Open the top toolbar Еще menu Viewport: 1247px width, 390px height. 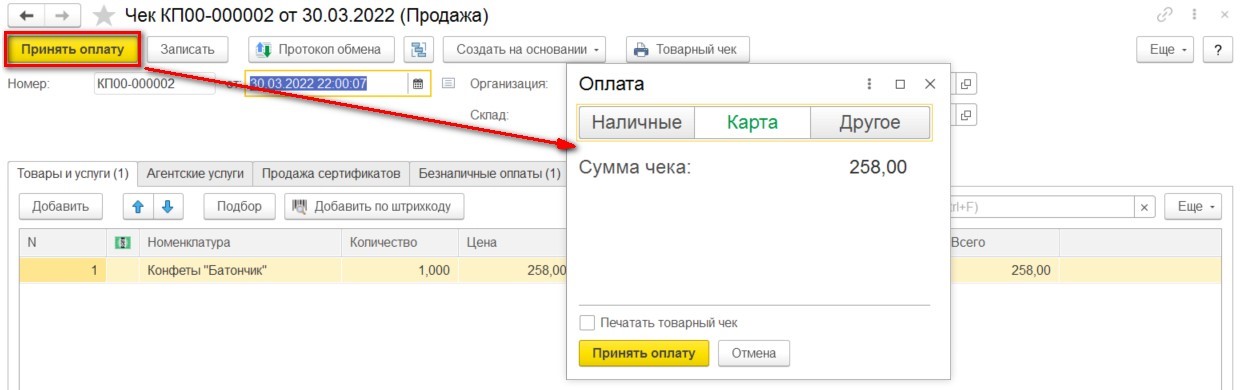point(1168,49)
